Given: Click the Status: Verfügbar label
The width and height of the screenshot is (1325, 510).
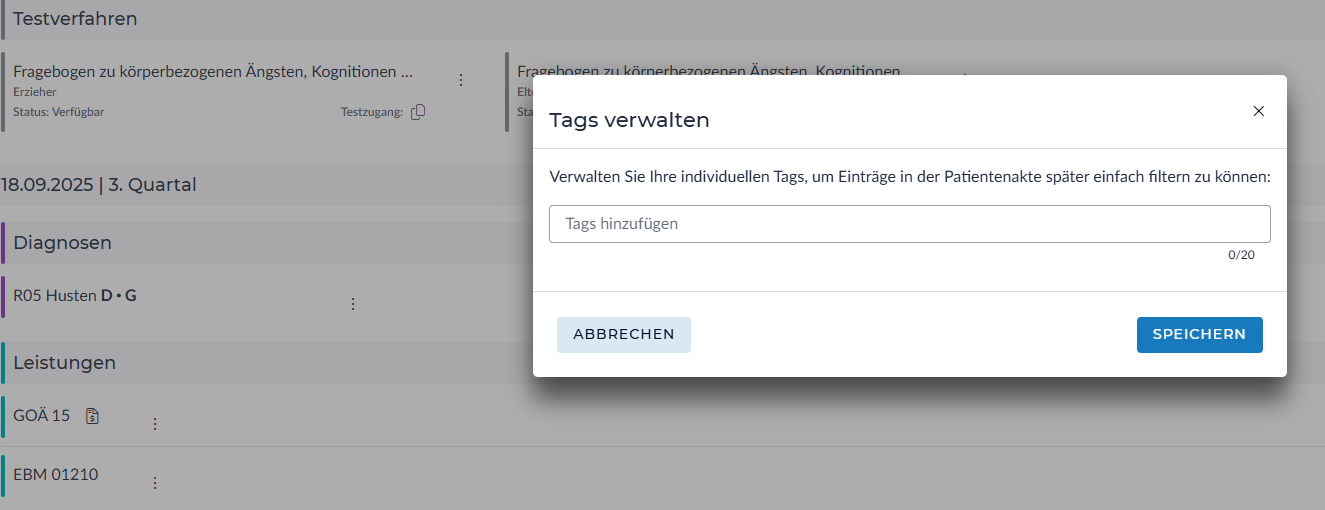Looking at the screenshot, I should point(58,112).
